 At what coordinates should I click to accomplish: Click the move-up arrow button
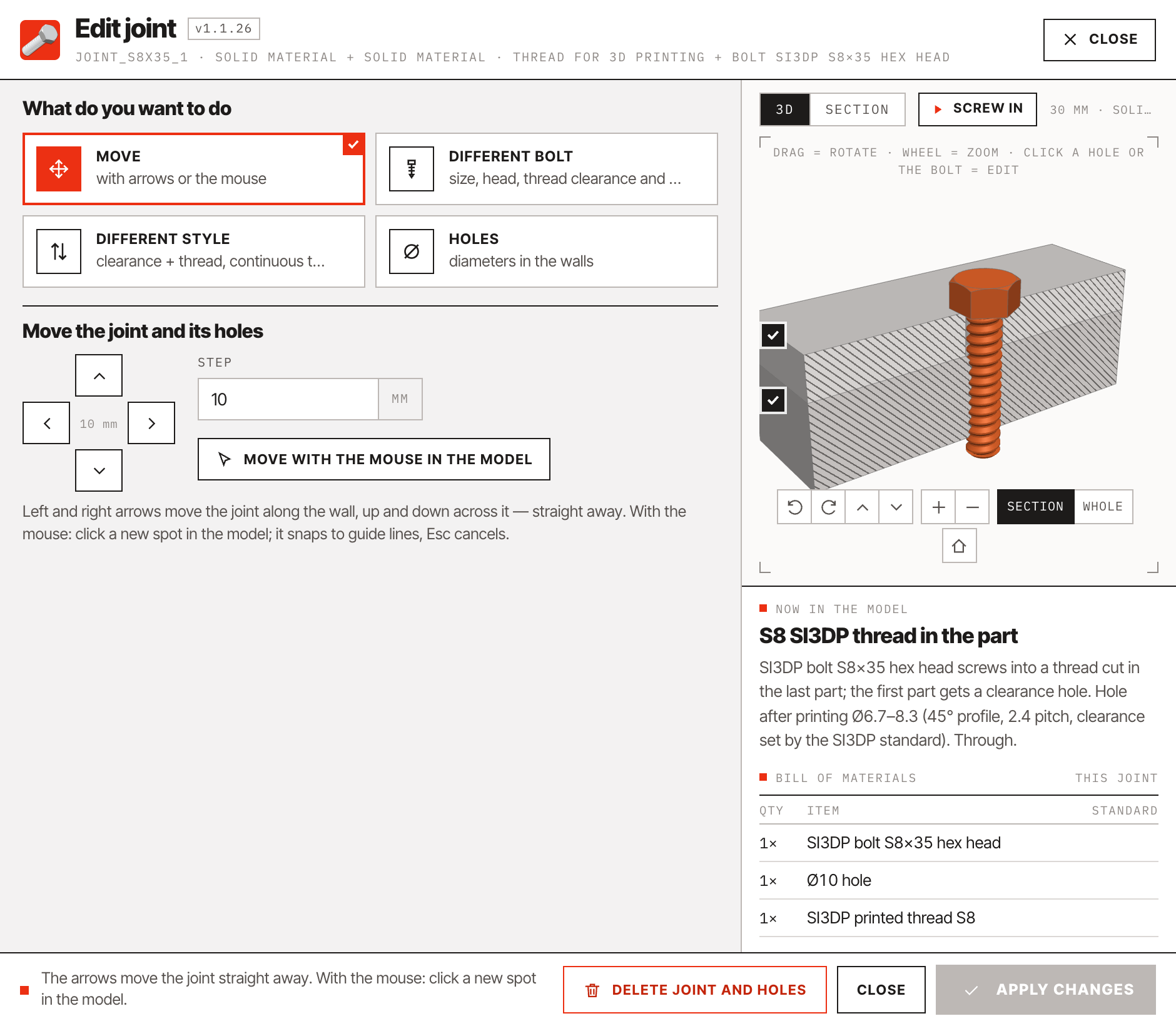coord(99,375)
